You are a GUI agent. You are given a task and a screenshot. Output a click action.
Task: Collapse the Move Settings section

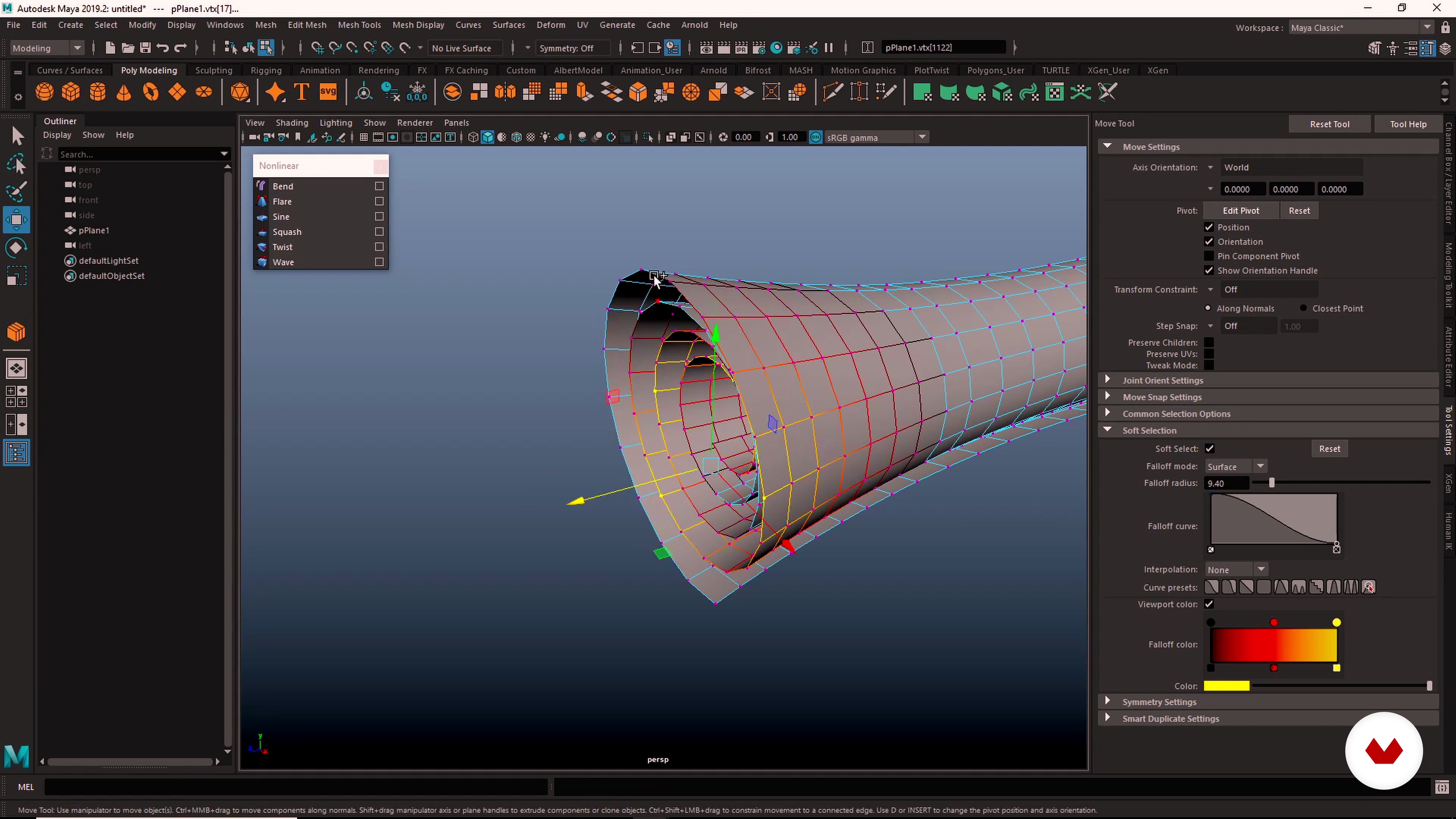1108,146
